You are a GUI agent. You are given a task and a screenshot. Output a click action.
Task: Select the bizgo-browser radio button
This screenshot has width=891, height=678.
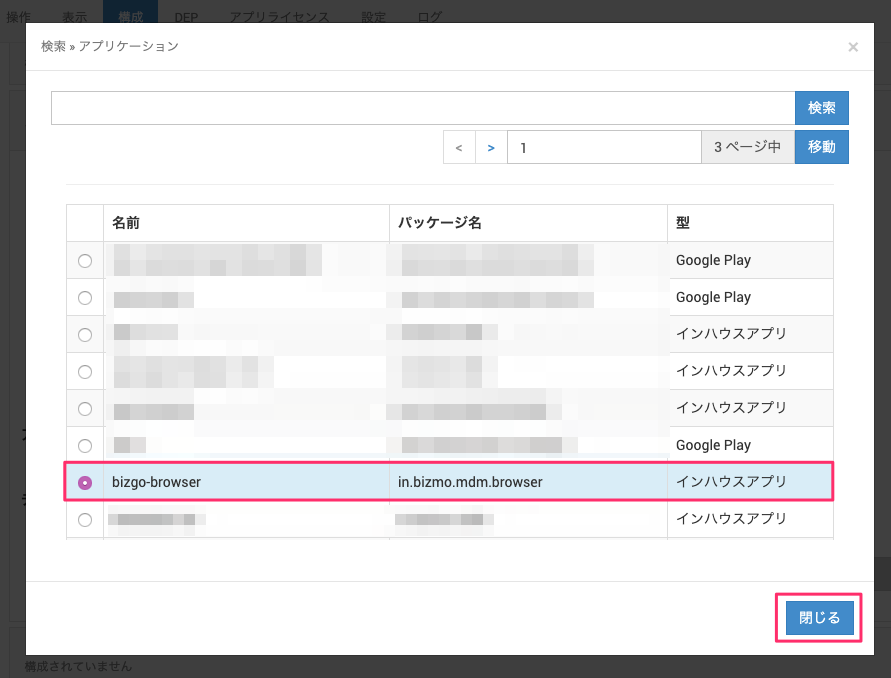click(x=85, y=482)
